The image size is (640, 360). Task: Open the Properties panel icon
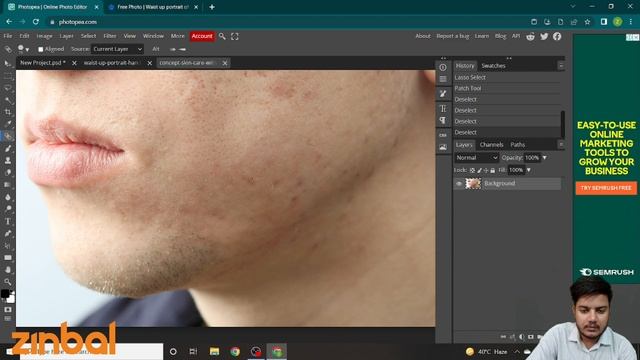[x=443, y=79]
